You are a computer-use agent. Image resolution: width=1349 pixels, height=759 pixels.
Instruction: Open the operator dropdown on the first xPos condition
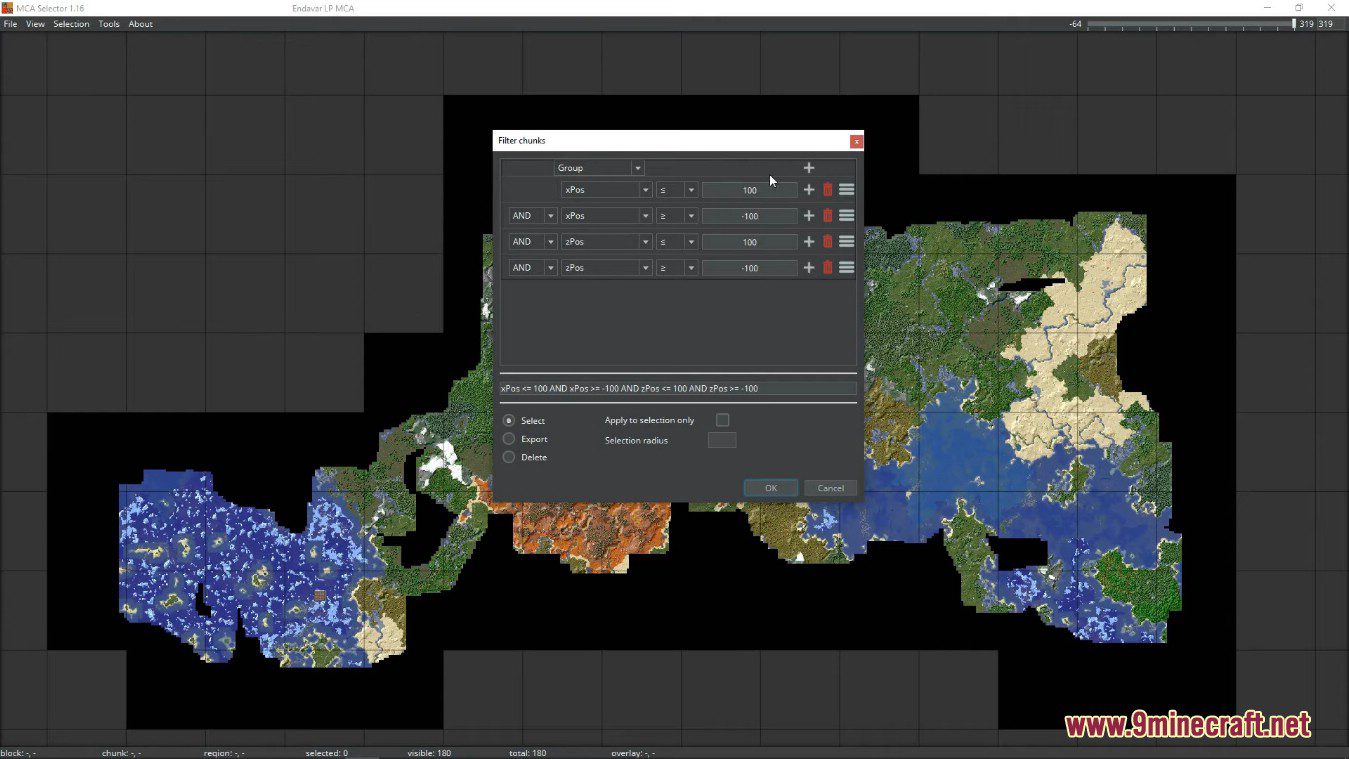pos(690,189)
